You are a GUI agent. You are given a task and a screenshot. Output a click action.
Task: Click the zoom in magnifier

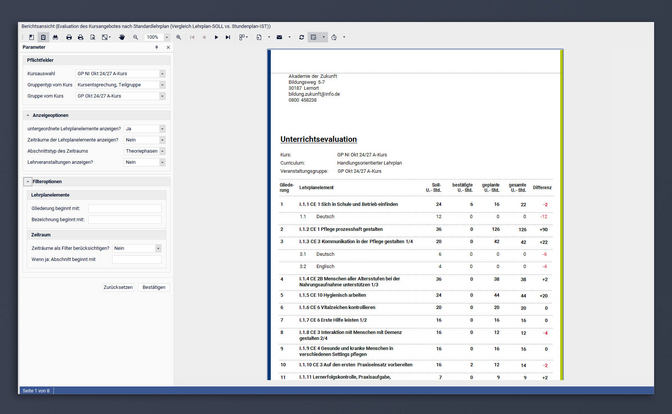[x=179, y=36]
